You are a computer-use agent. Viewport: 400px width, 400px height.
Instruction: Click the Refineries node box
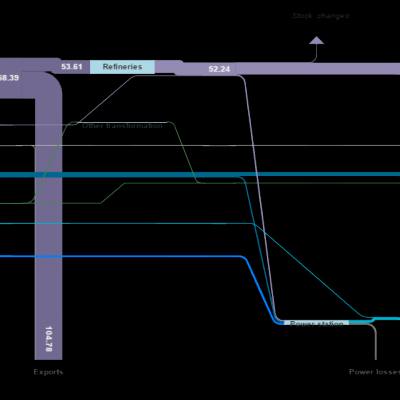[x=122, y=67]
